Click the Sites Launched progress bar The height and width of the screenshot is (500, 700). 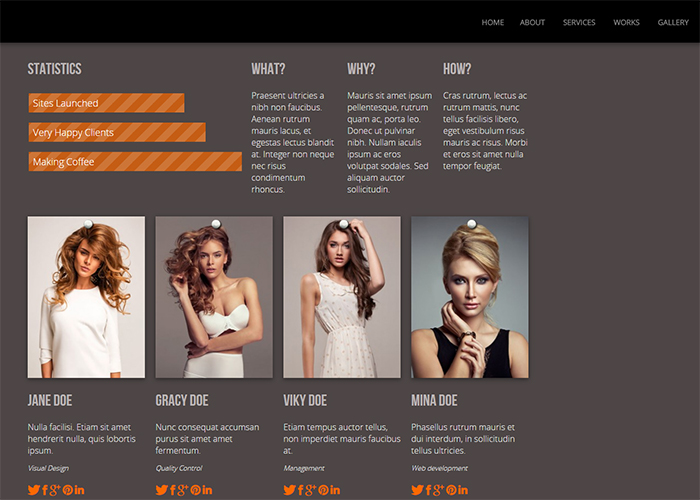[106, 103]
